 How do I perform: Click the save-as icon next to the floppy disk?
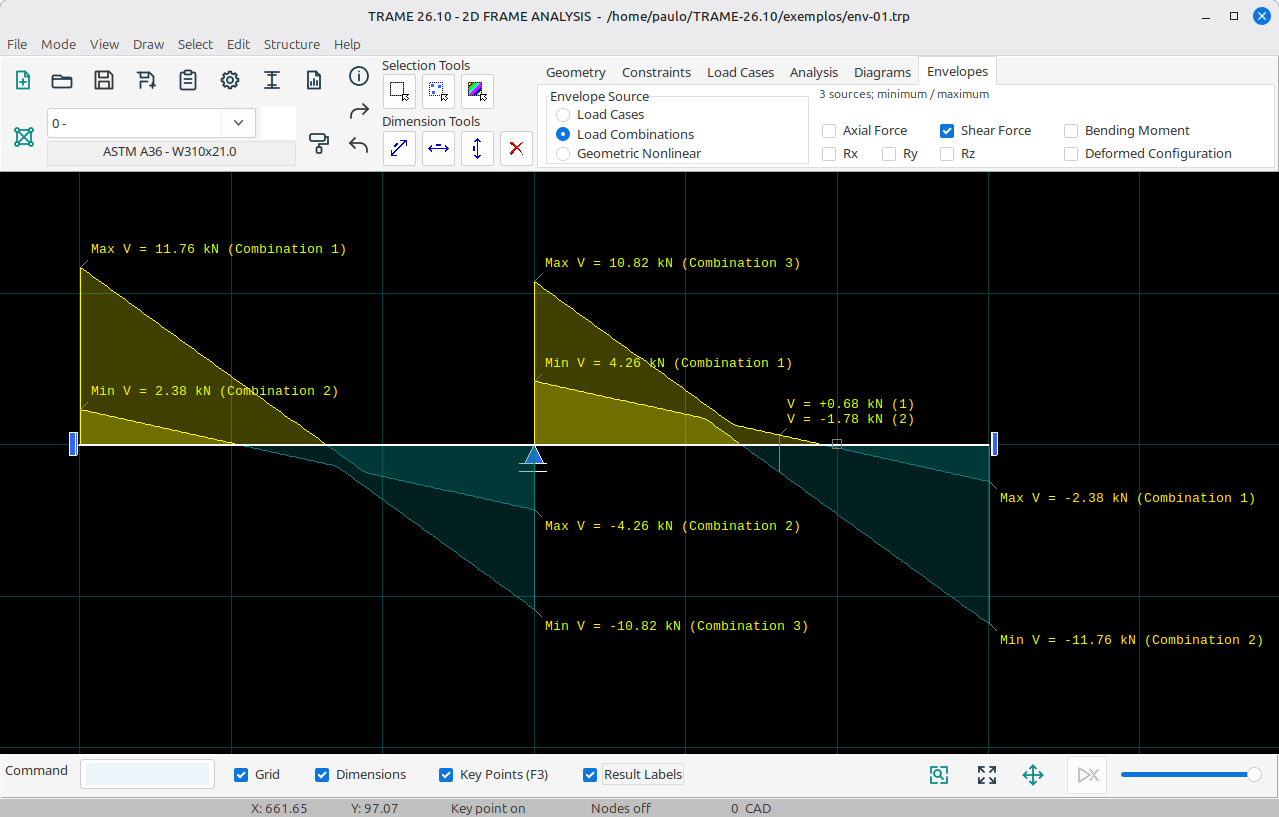pos(146,81)
